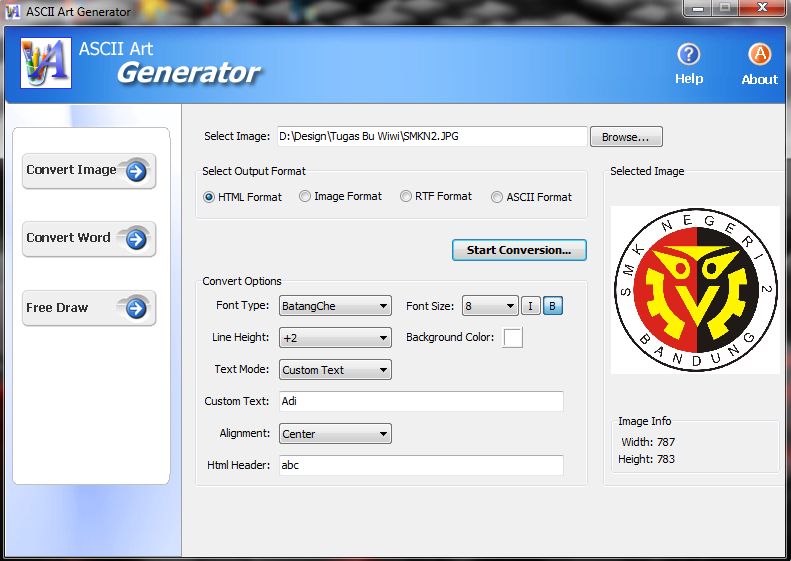Open the Text Mode dropdown
This screenshot has width=791, height=561.
coord(335,370)
